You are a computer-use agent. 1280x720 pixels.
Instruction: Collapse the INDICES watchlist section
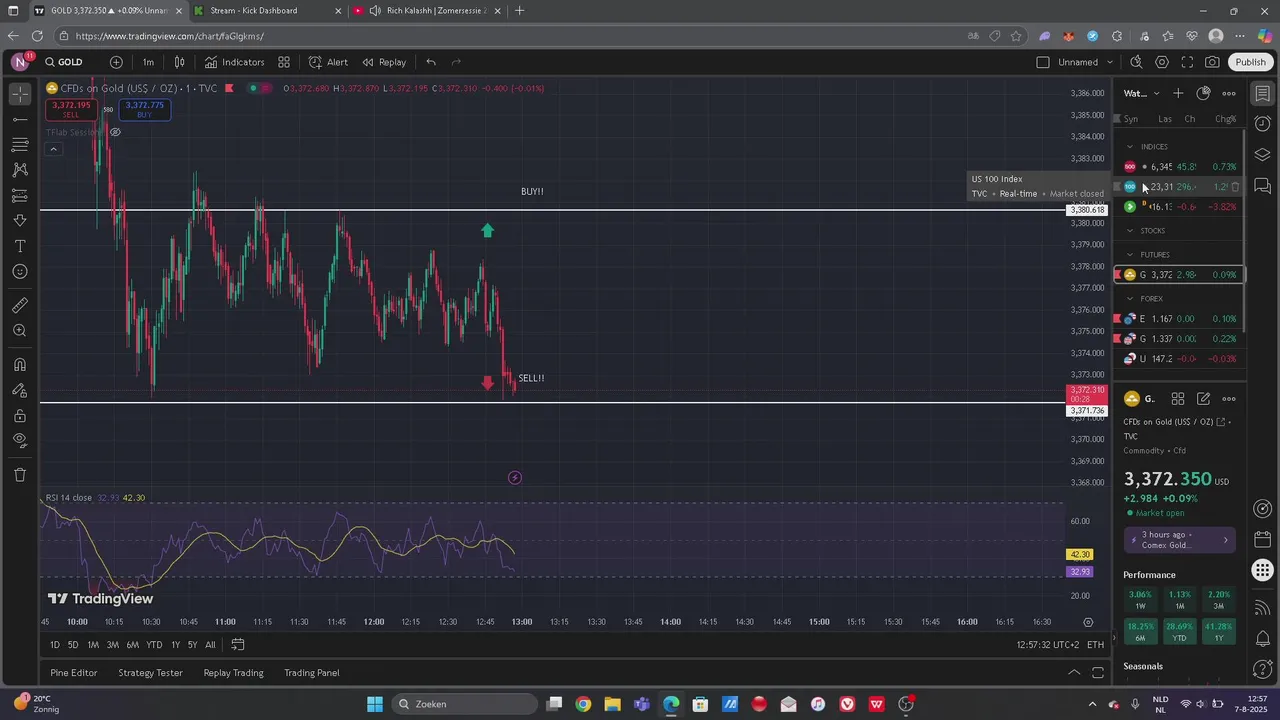(x=1130, y=147)
